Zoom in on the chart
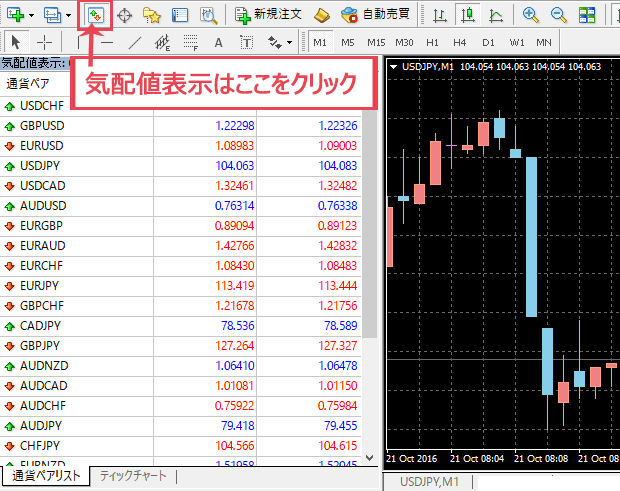Screen dimensions: 620x491 coord(531,15)
